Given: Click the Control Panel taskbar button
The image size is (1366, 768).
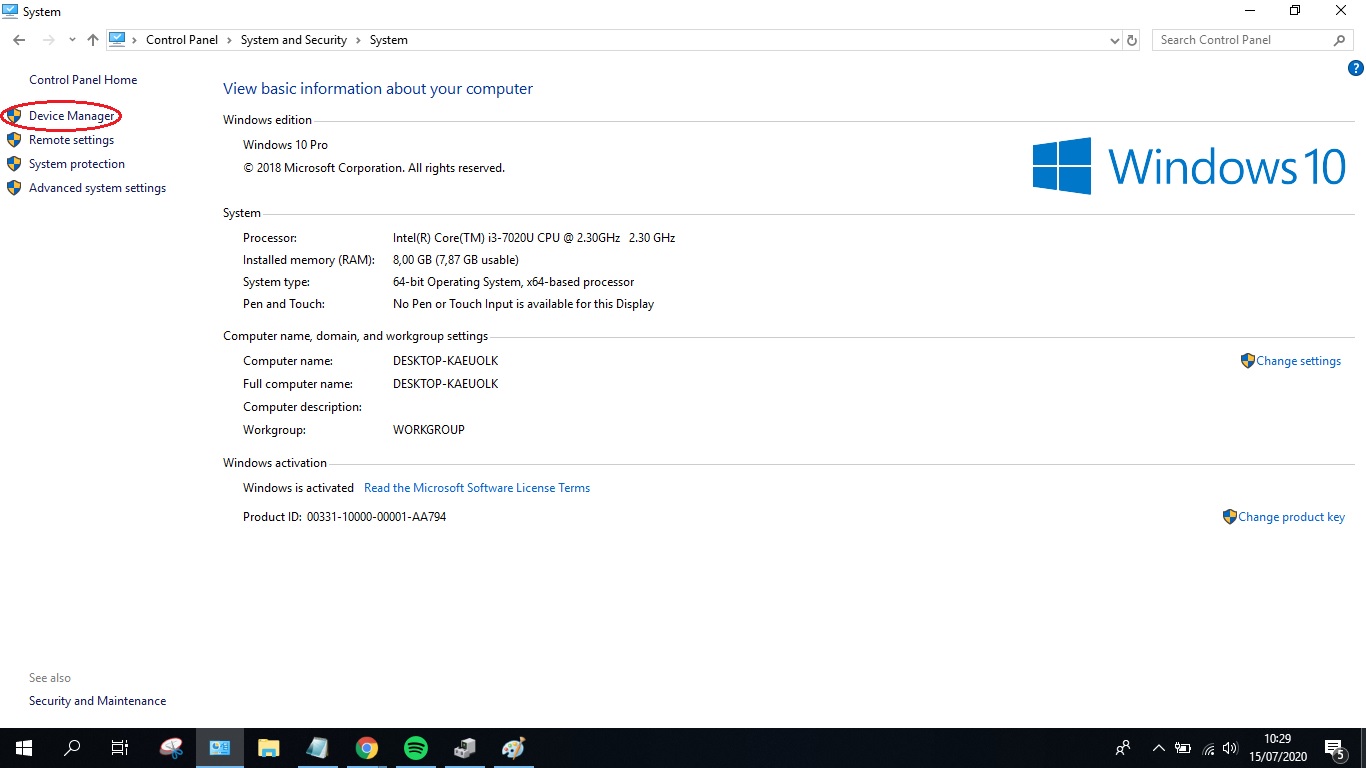Looking at the screenshot, I should pyautogui.click(x=220, y=748).
